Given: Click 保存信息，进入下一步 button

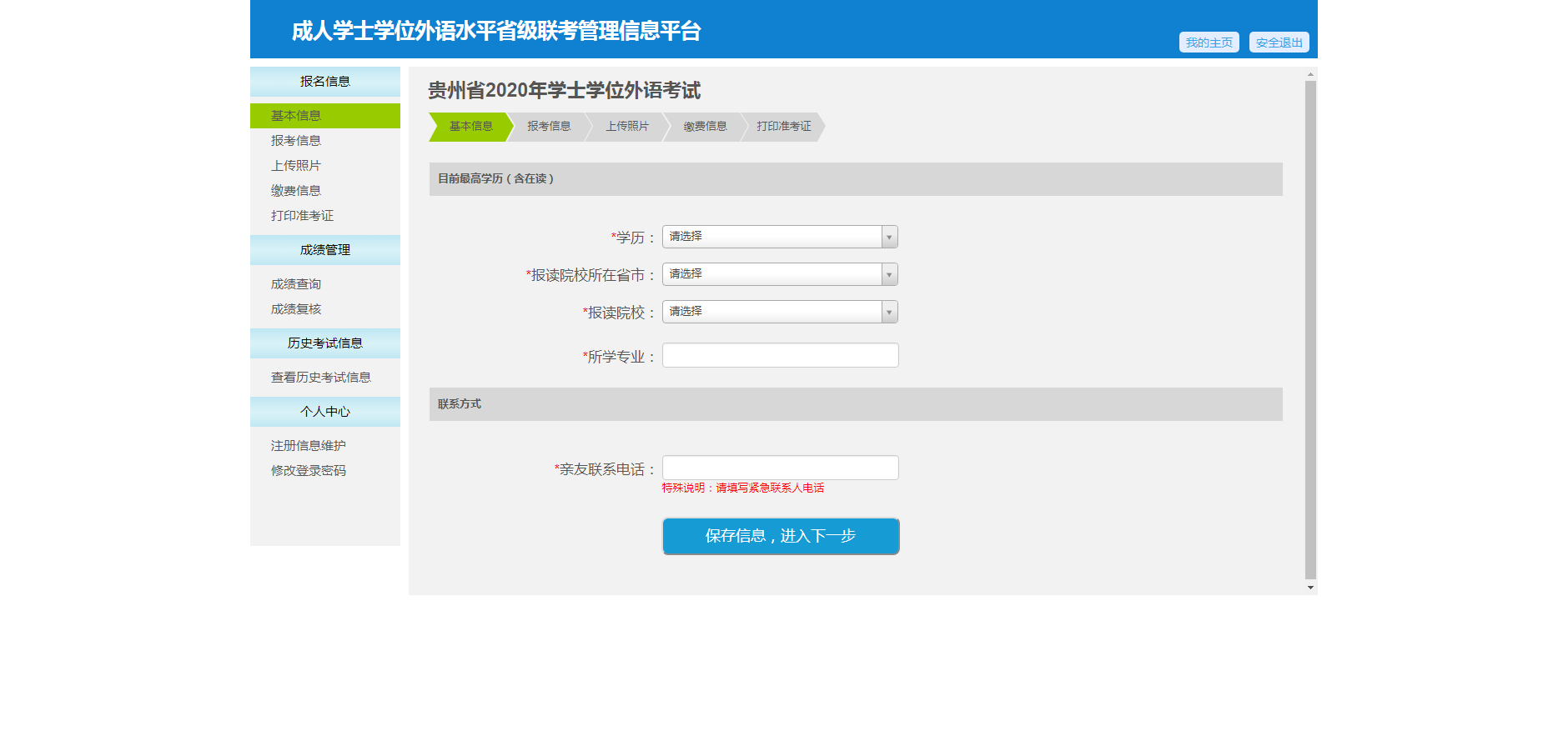Looking at the screenshot, I should [x=781, y=536].
